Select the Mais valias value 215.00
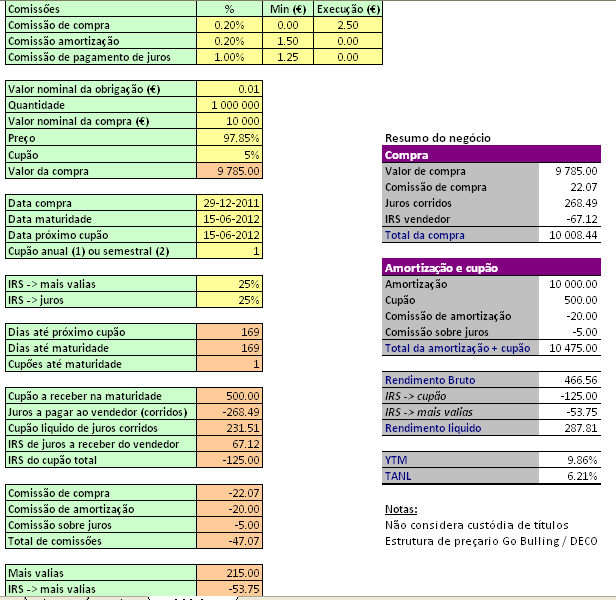The width and height of the screenshot is (616, 600). coord(229,573)
